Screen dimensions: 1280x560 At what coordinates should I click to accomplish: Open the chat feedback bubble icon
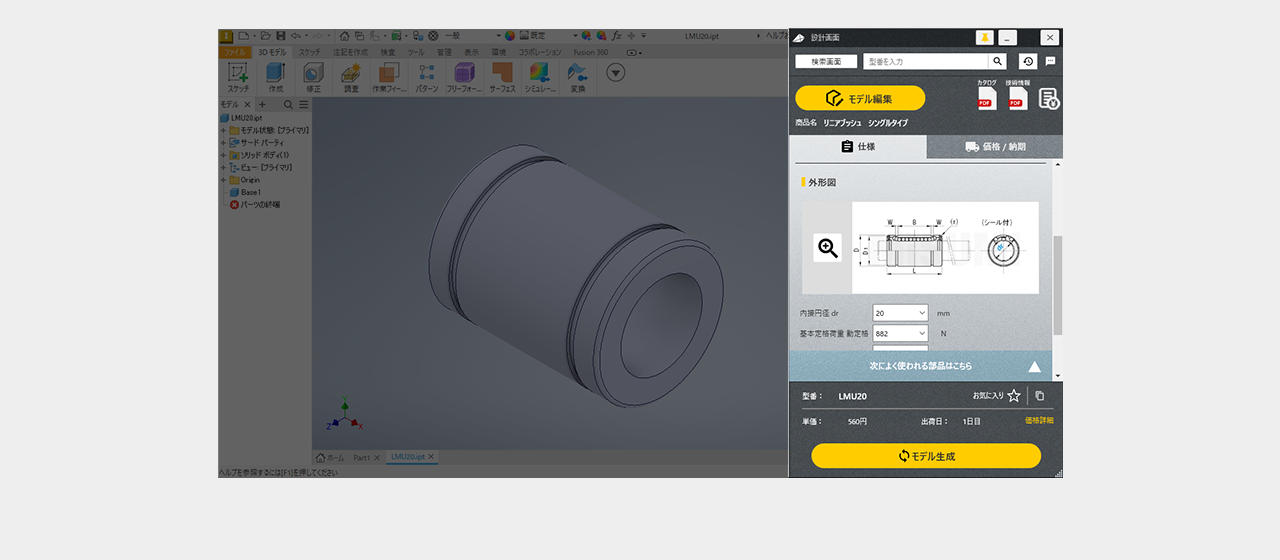click(1050, 62)
